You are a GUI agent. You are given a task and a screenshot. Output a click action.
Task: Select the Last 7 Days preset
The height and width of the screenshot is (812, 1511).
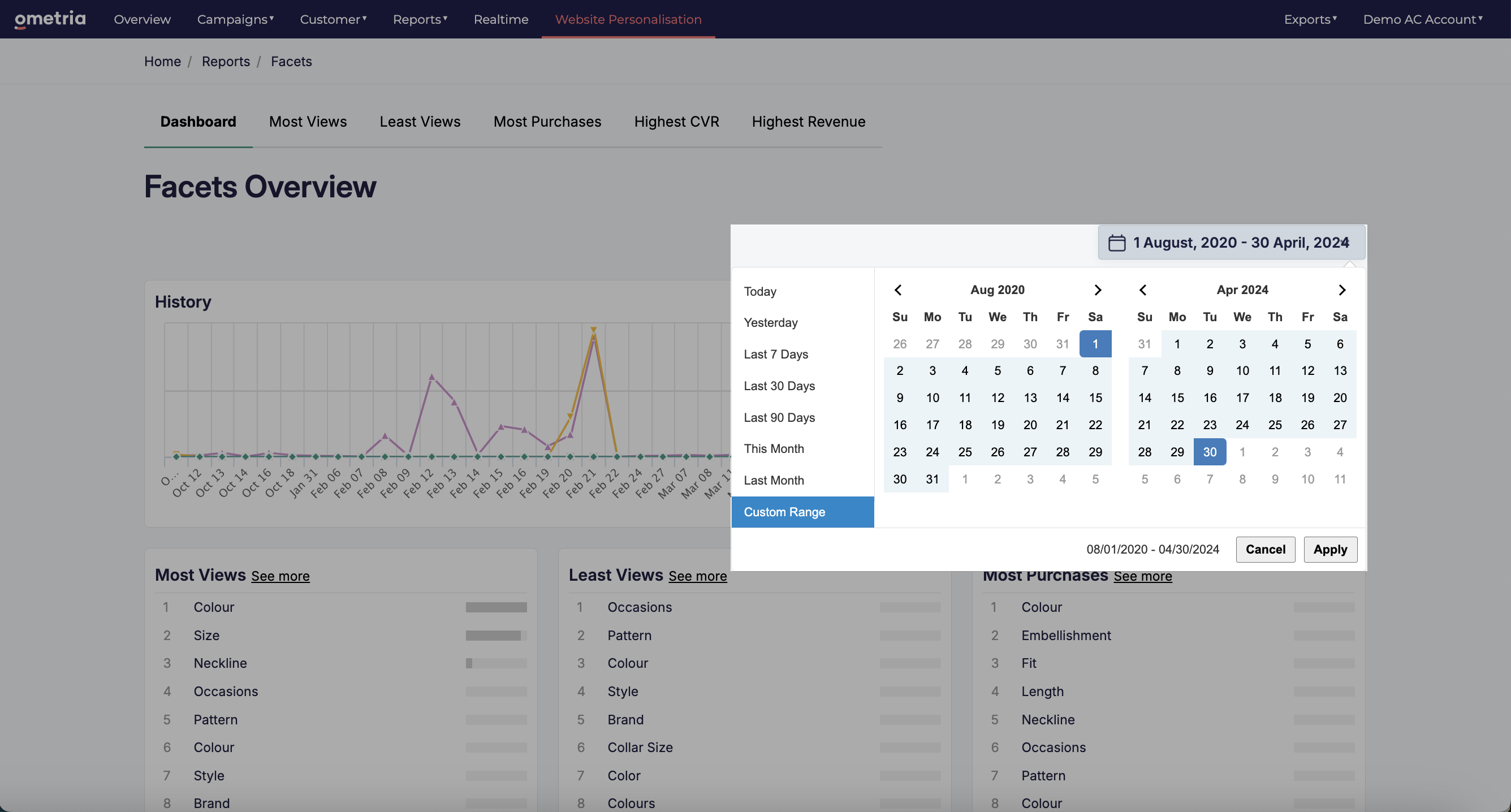click(775, 354)
